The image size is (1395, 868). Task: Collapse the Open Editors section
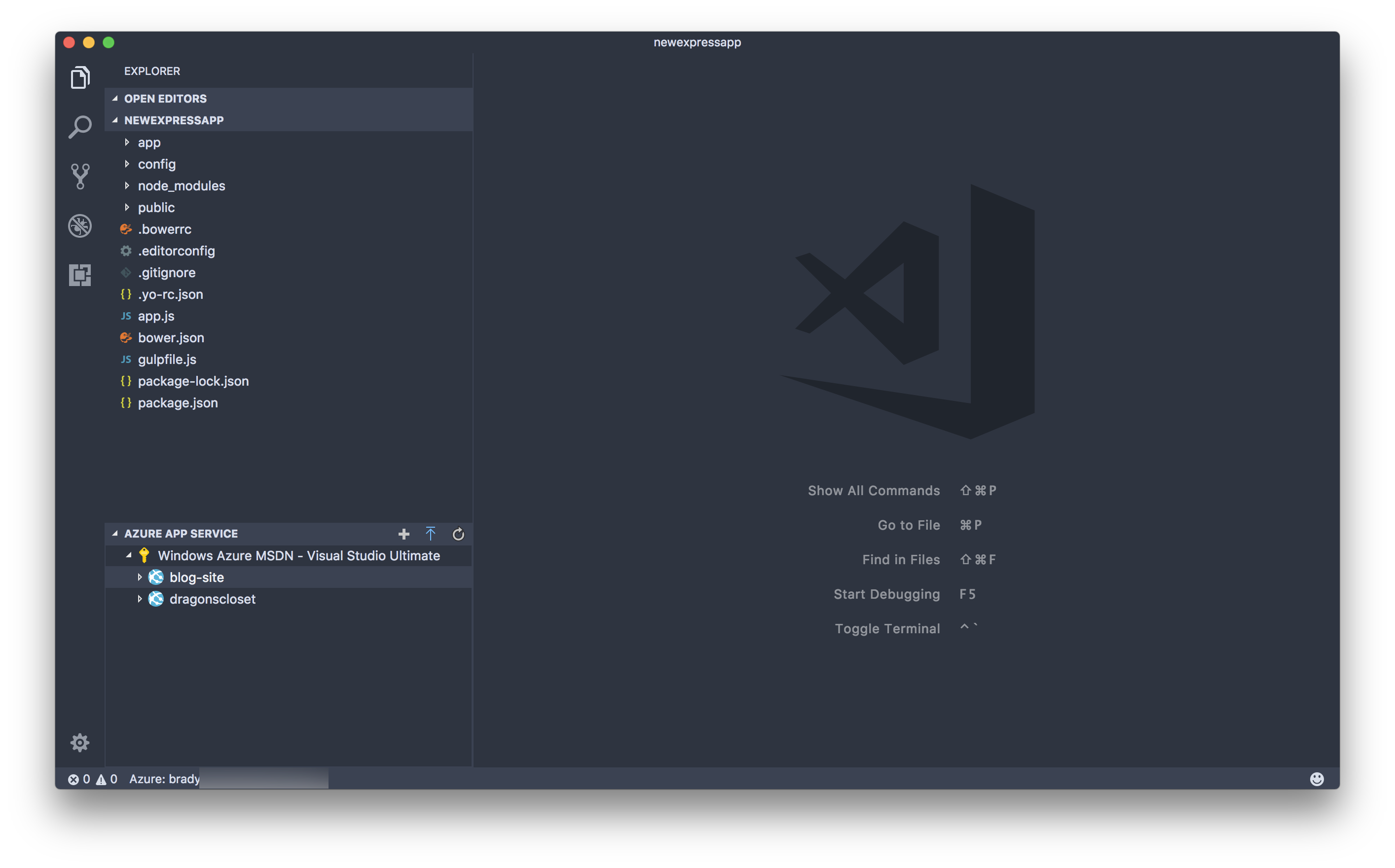115,99
